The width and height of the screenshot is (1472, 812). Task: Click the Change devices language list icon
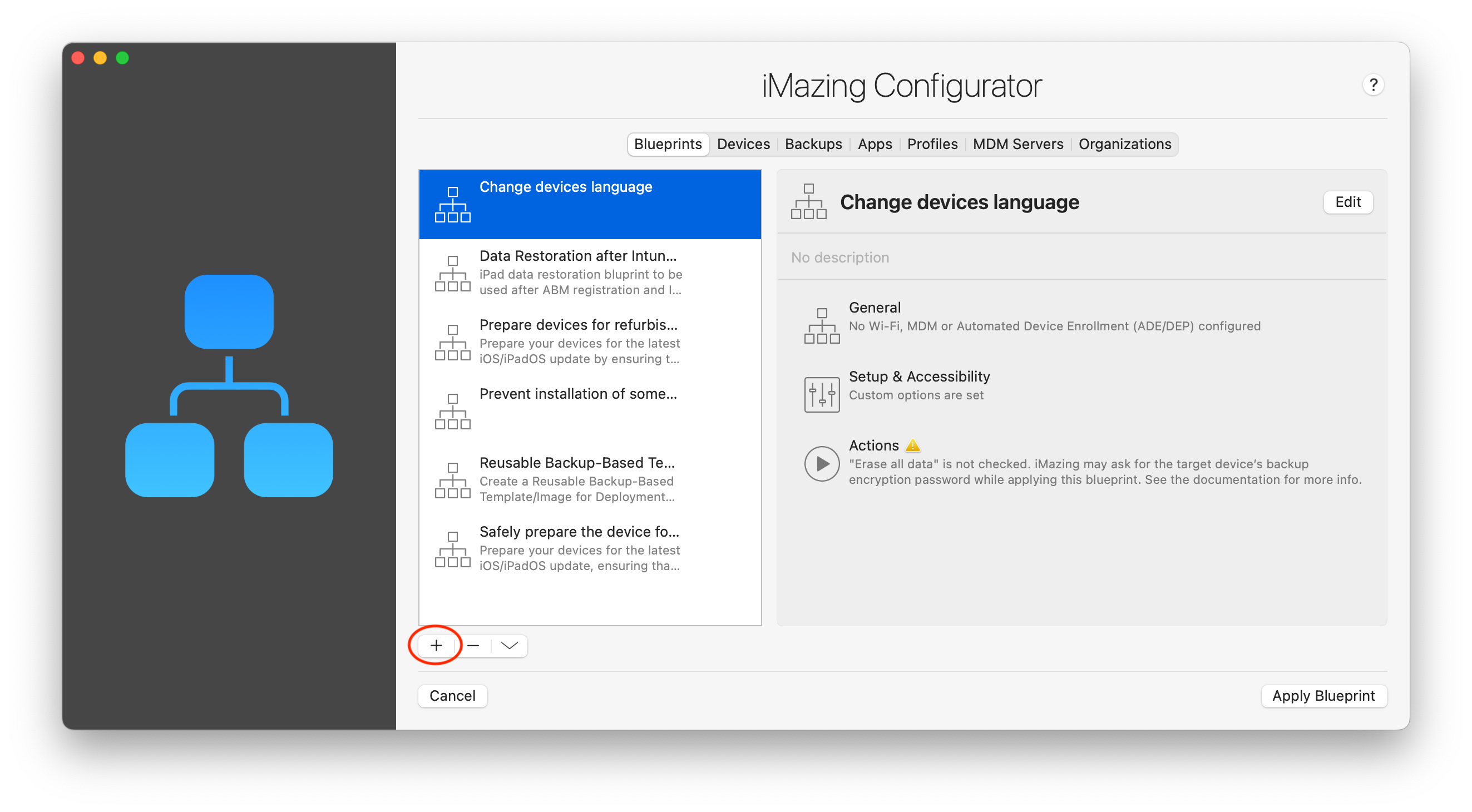click(453, 205)
